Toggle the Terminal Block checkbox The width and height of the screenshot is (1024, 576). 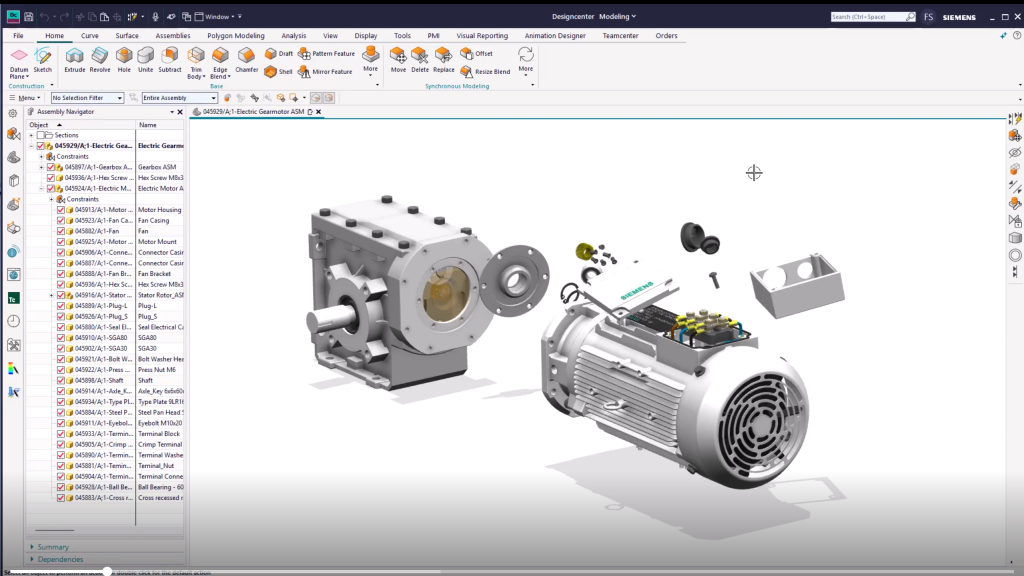coord(61,434)
